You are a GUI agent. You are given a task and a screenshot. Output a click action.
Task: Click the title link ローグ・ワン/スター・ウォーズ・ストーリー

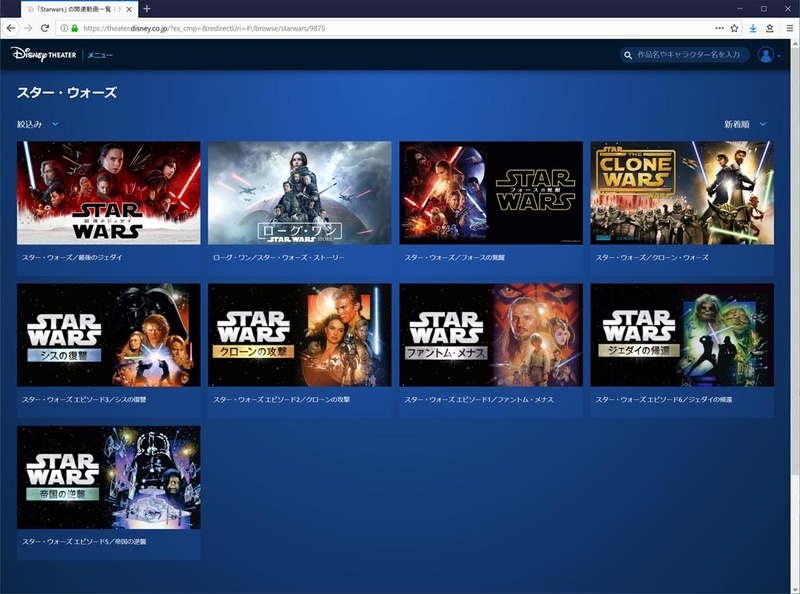pyautogui.click(x=279, y=257)
